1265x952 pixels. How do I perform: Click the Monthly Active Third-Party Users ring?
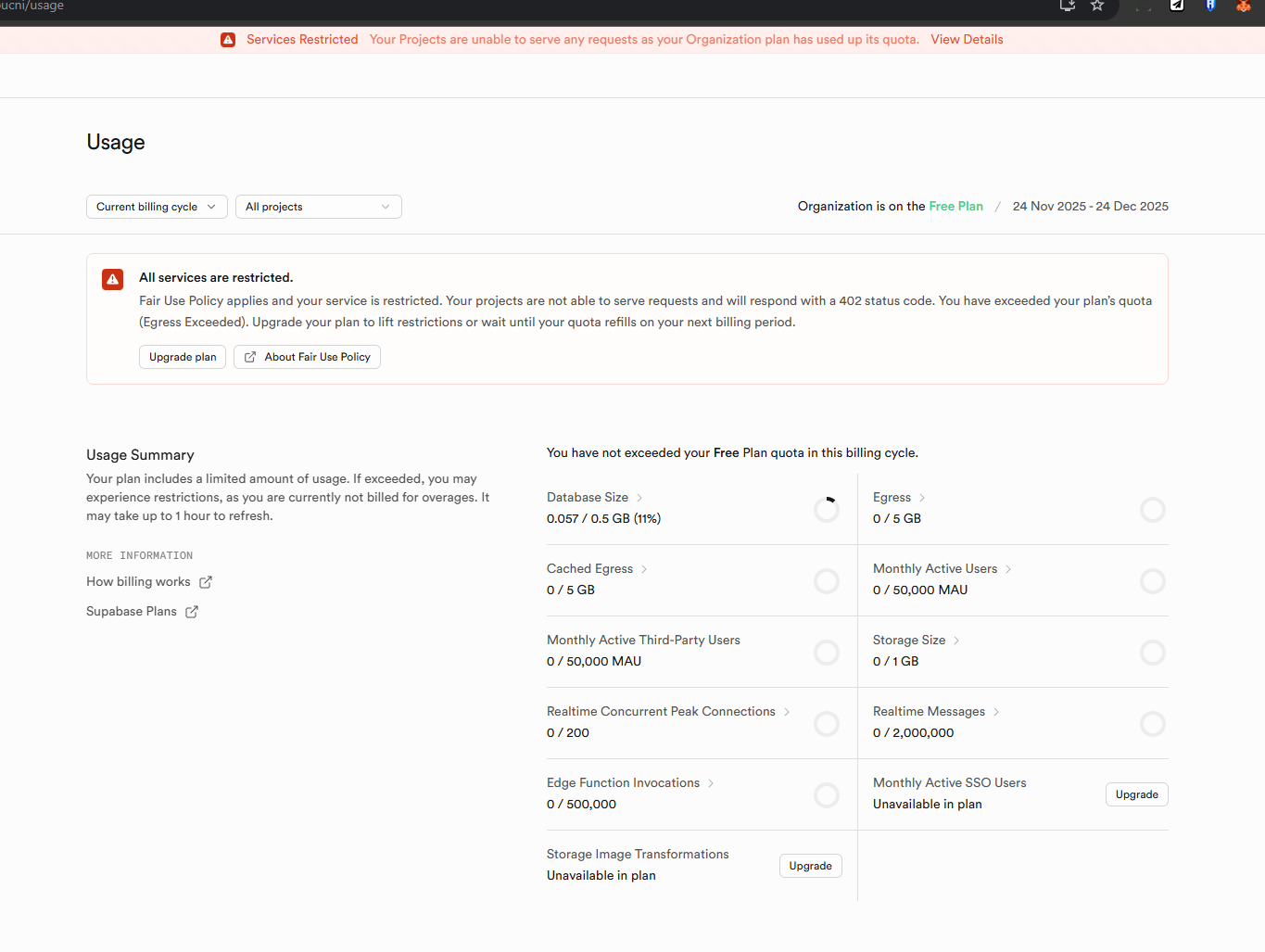827,652
